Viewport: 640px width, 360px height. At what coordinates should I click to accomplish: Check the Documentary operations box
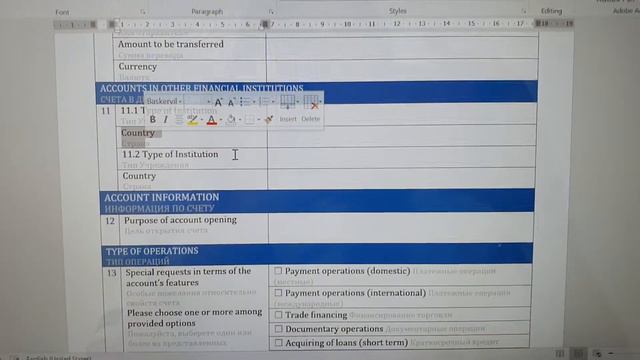coord(278,329)
